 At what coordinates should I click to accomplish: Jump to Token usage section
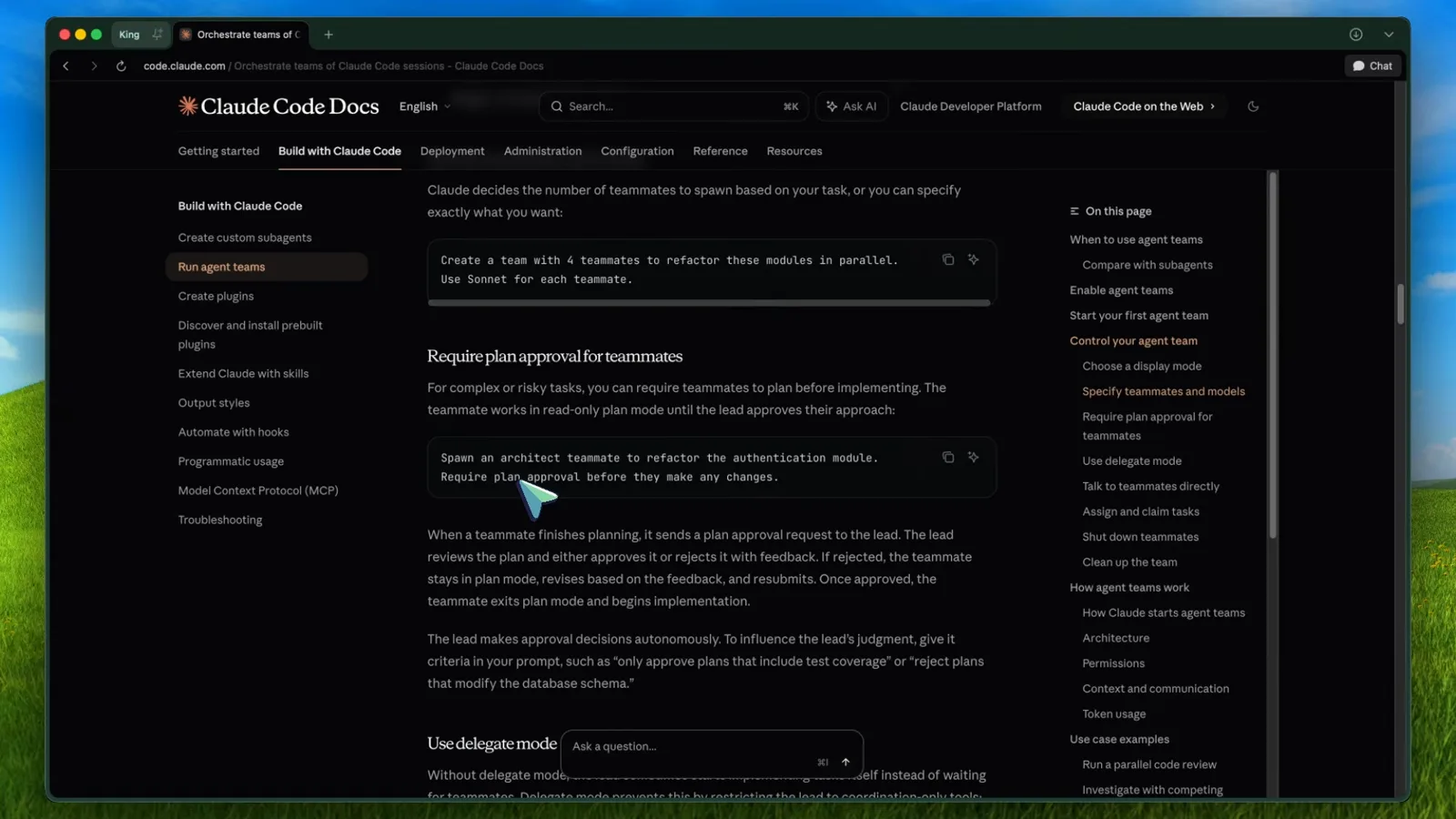[x=1114, y=714]
